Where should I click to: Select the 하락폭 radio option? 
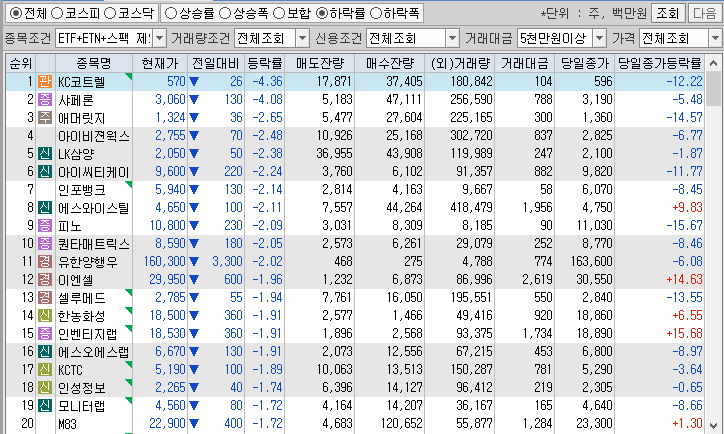pyautogui.click(x=376, y=13)
